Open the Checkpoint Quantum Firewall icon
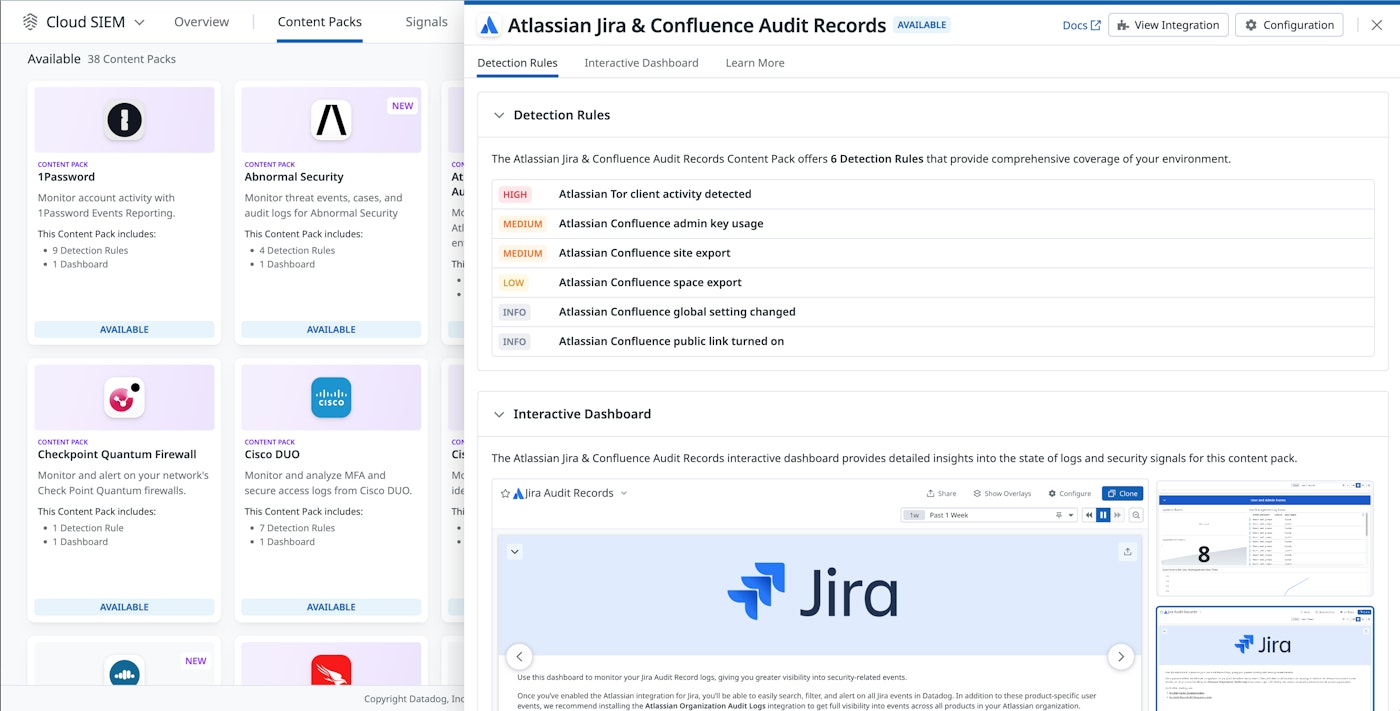 click(x=125, y=397)
